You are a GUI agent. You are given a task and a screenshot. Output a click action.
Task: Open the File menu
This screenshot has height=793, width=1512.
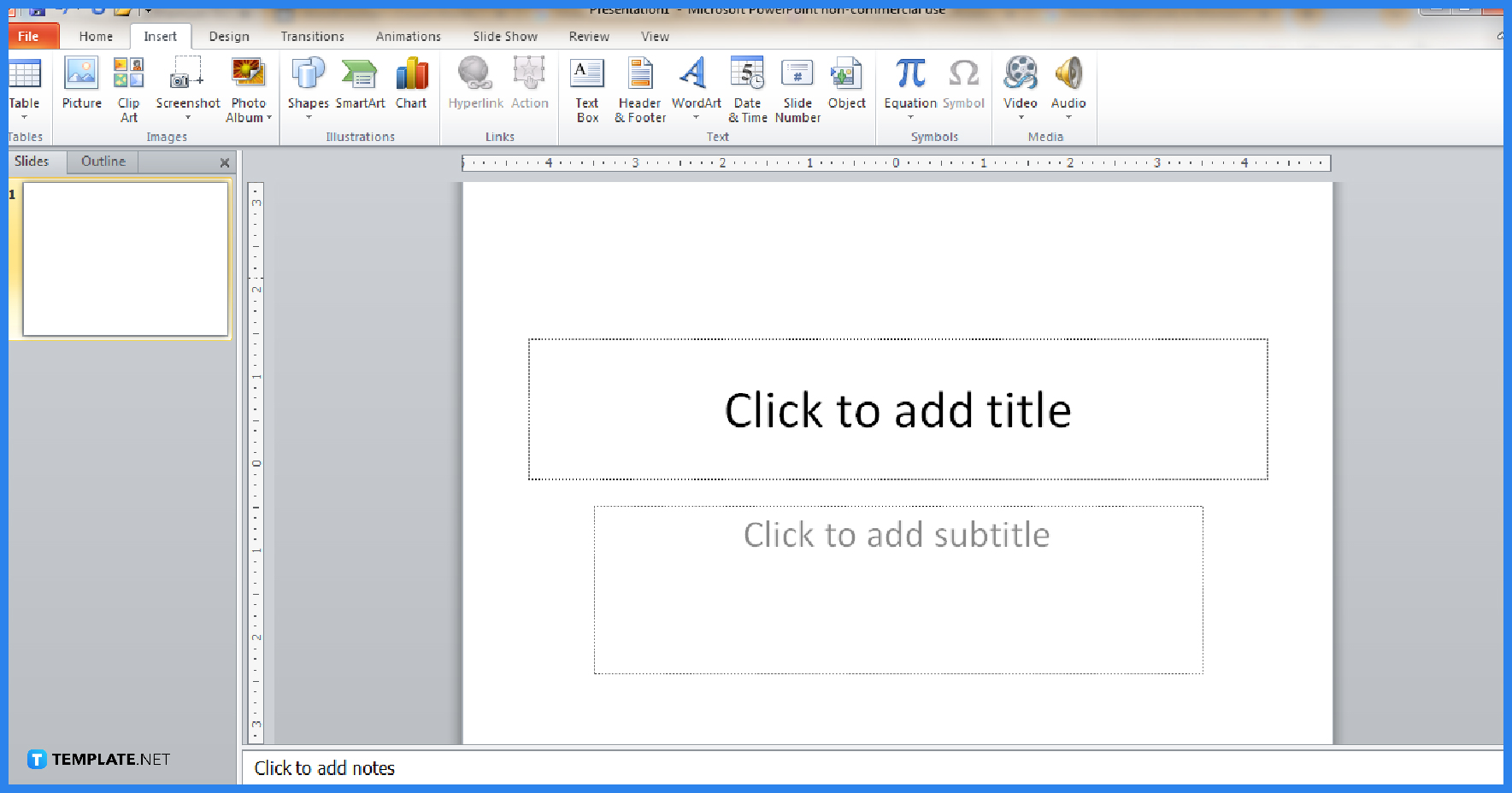tap(32, 36)
